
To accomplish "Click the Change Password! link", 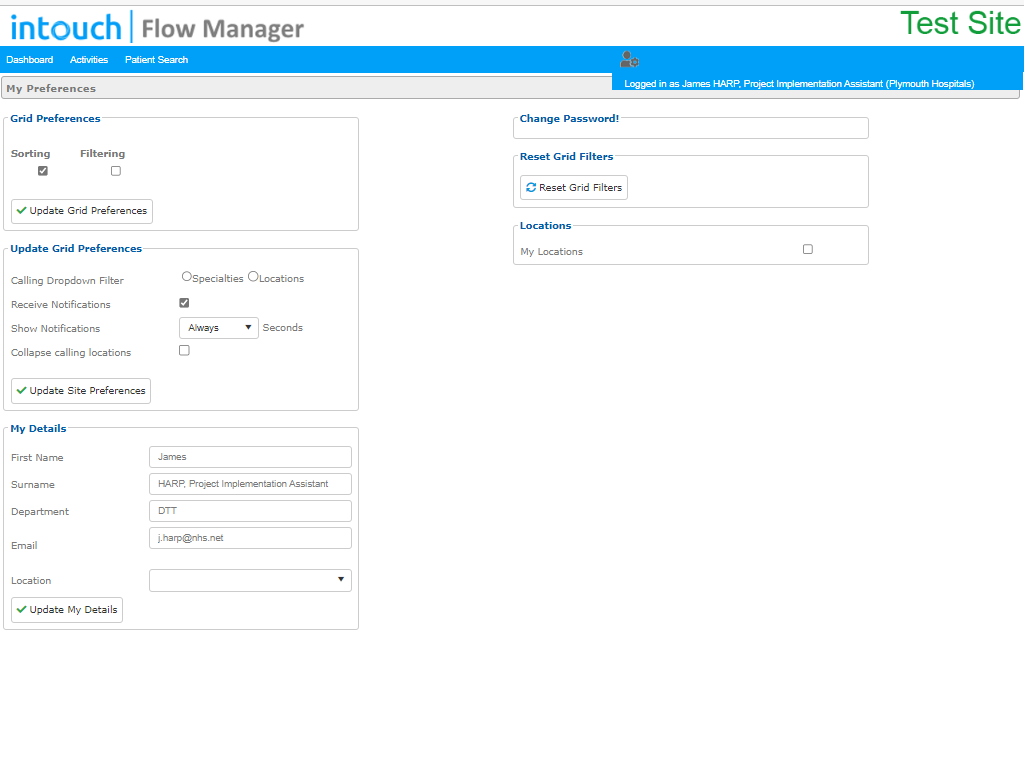I will (569, 118).
